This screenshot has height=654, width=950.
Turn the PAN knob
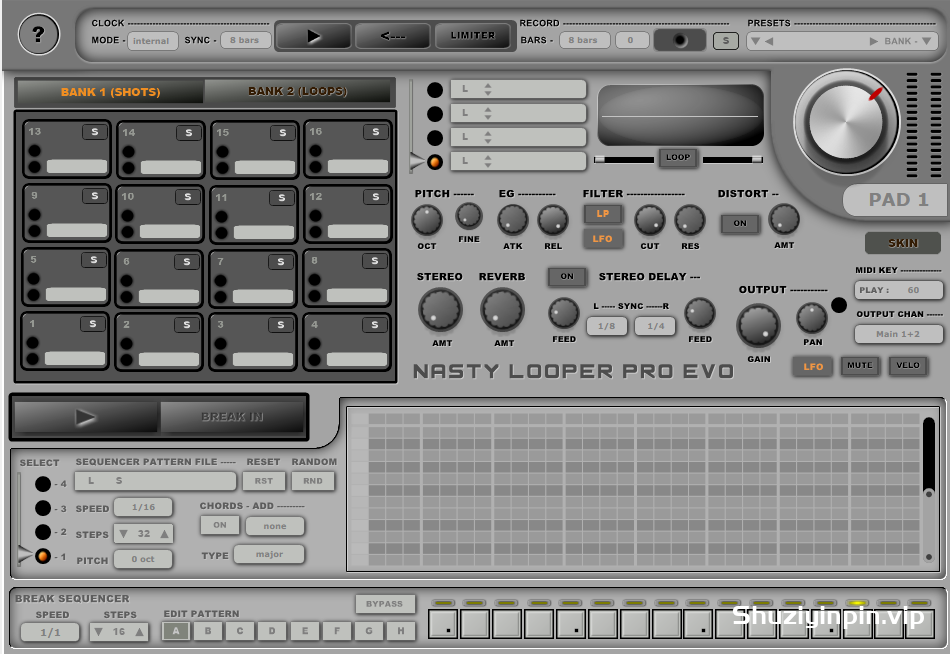(x=812, y=318)
